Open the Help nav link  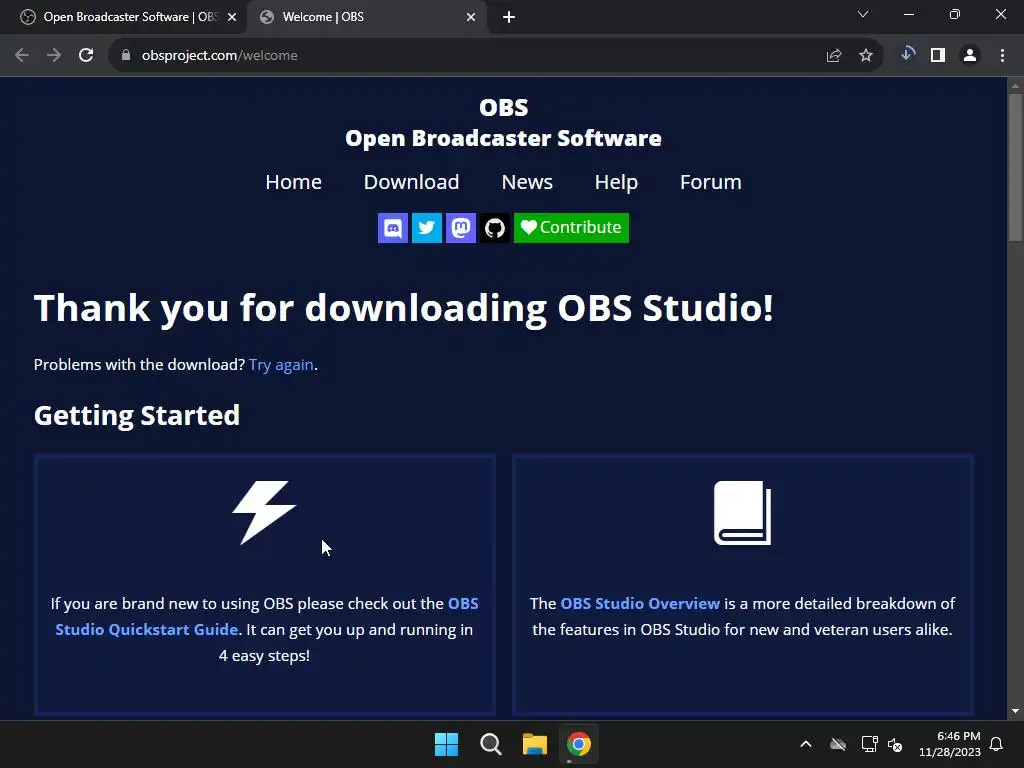click(x=616, y=182)
